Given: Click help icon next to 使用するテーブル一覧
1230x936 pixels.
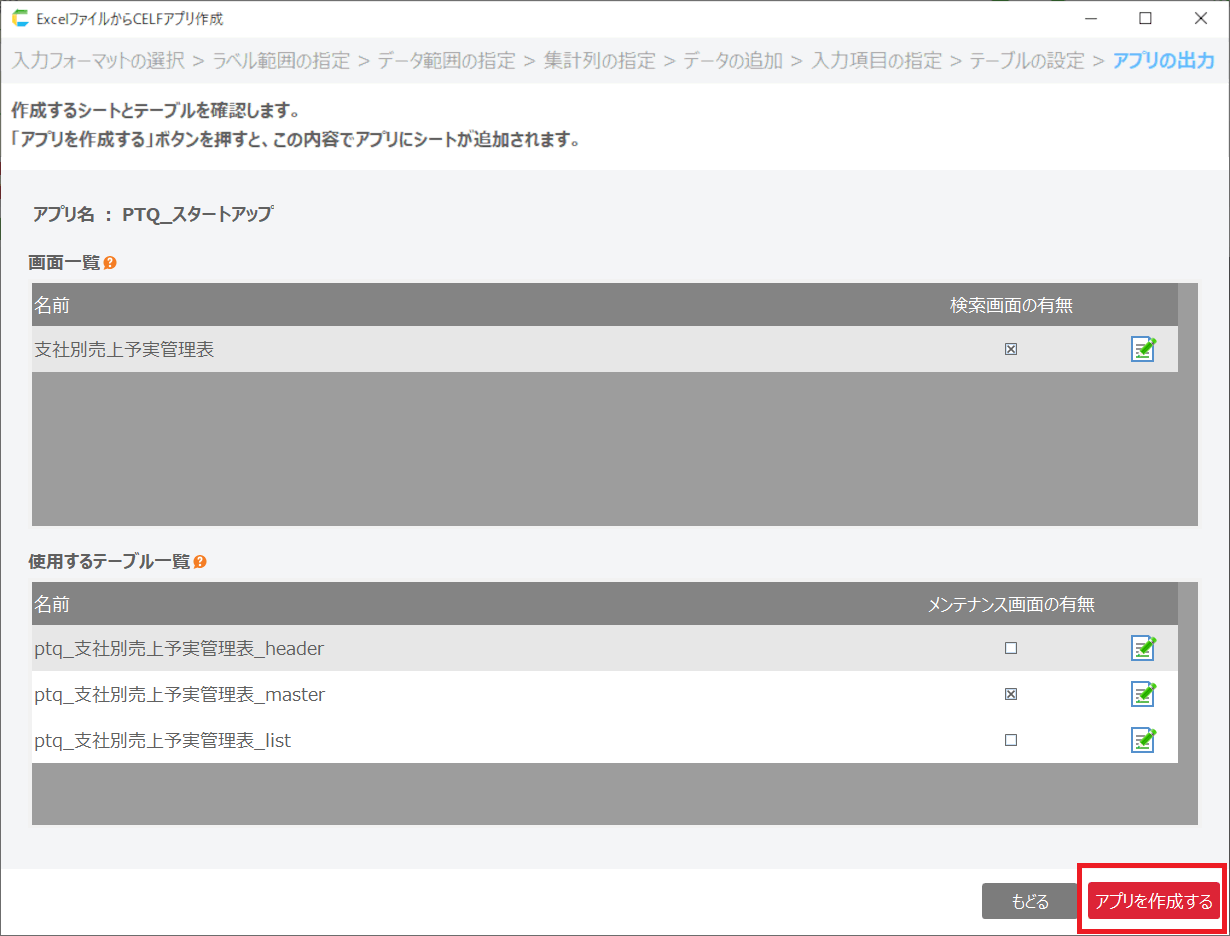Looking at the screenshot, I should (200, 562).
